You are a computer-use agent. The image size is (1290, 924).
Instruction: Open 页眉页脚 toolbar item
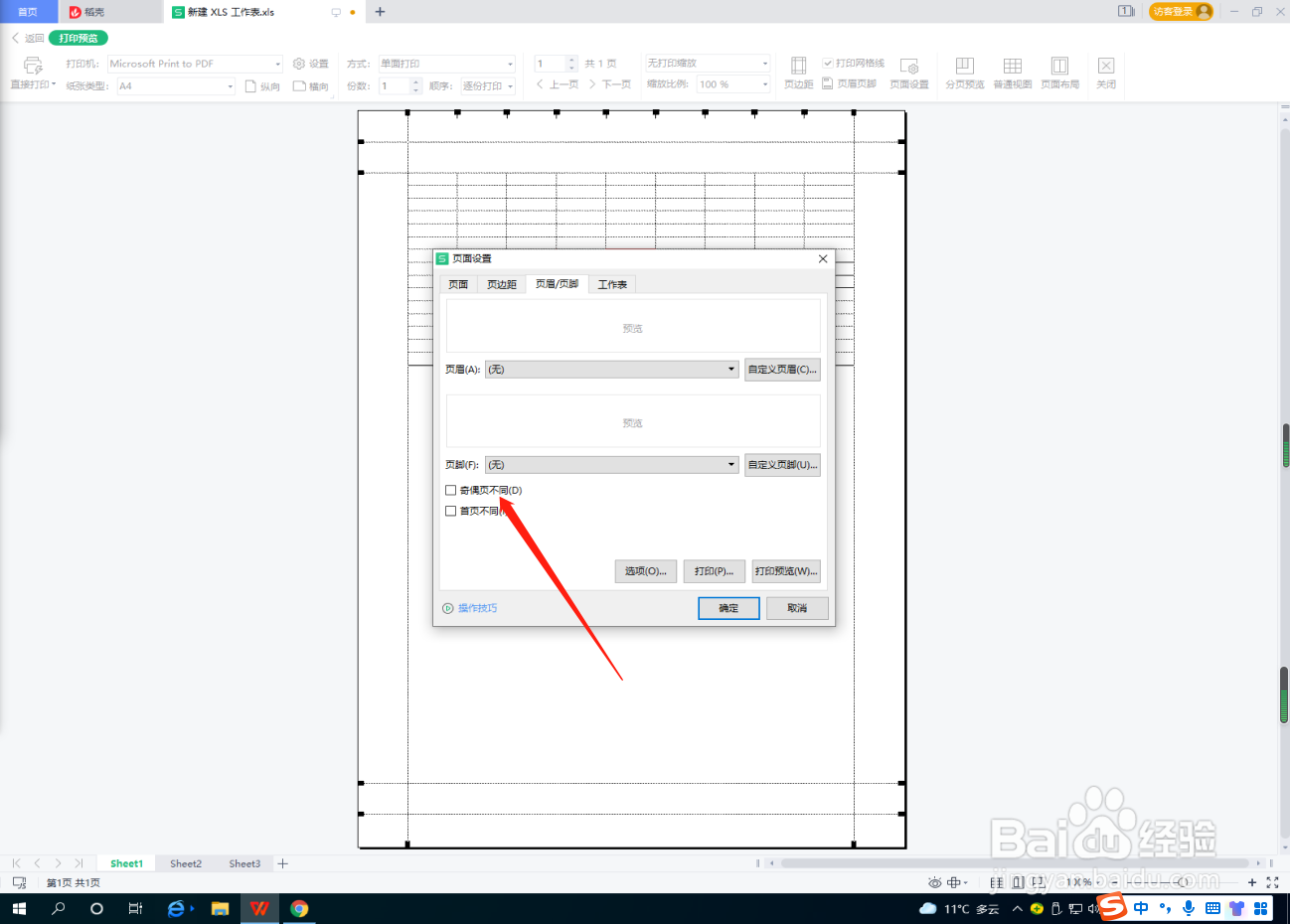tap(850, 84)
